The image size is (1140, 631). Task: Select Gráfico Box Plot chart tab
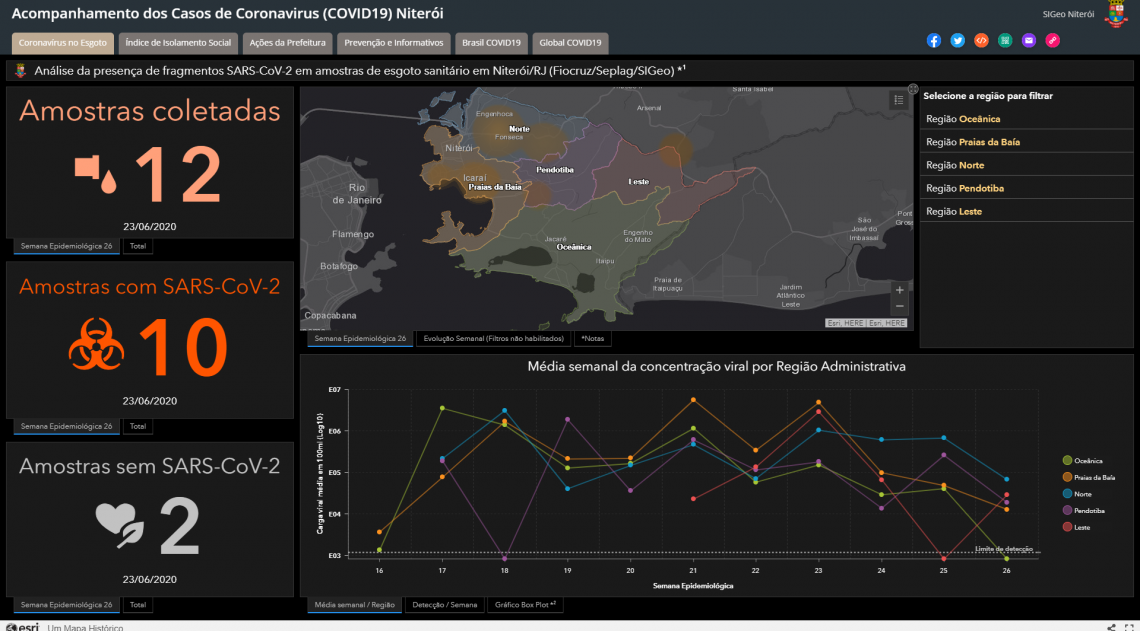525,605
